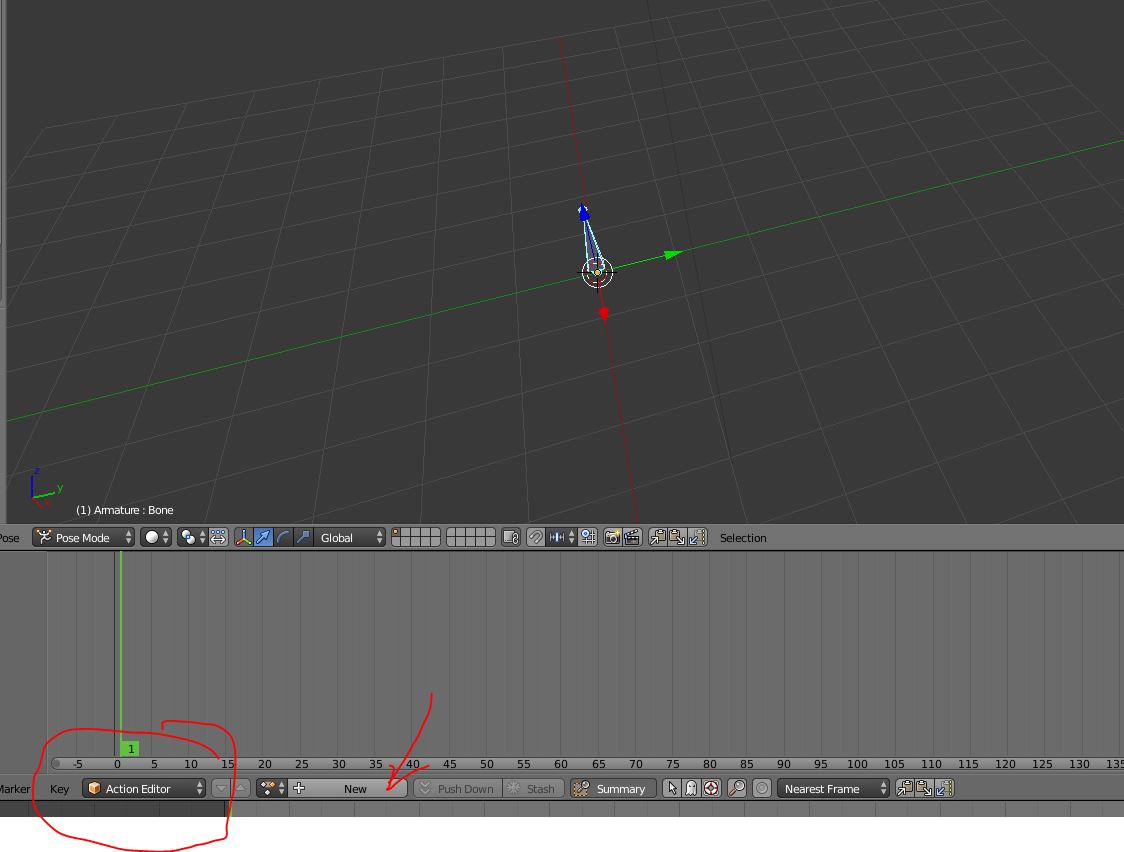Select the translate manipulator arrow icon
This screenshot has height=852, width=1124.
coord(263,538)
